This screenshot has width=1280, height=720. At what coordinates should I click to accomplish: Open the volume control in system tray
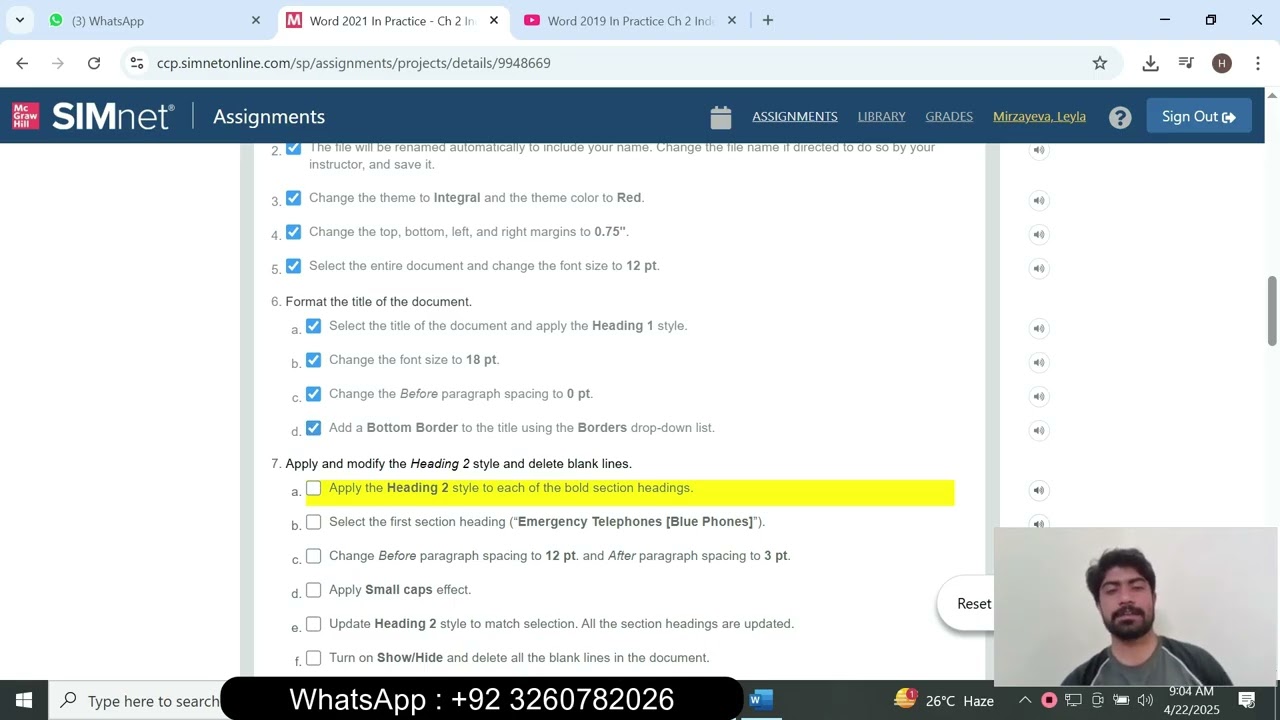pyautogui.click(x=1145, y=700)
